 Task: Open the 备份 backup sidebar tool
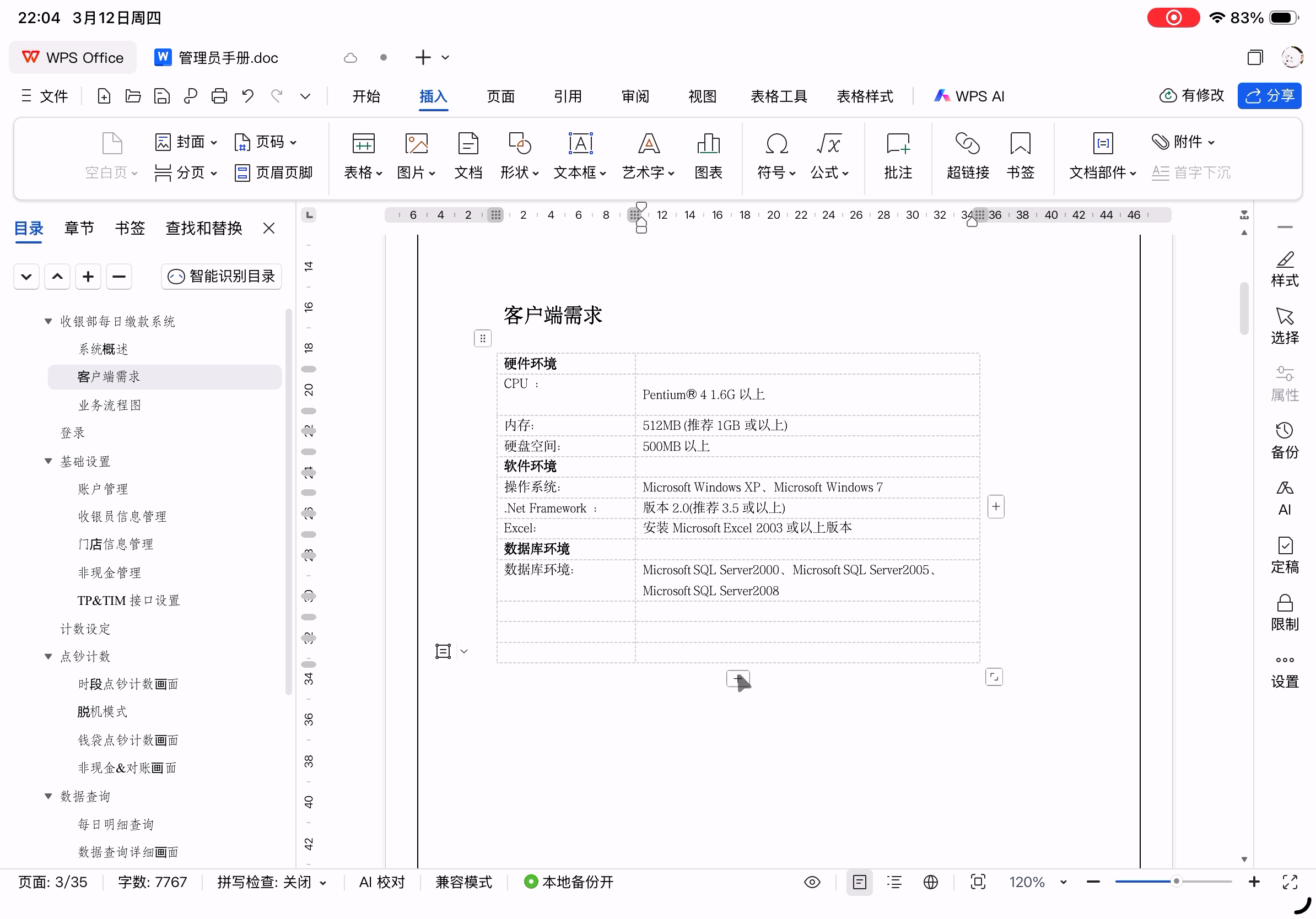[x=1284, y=440]
